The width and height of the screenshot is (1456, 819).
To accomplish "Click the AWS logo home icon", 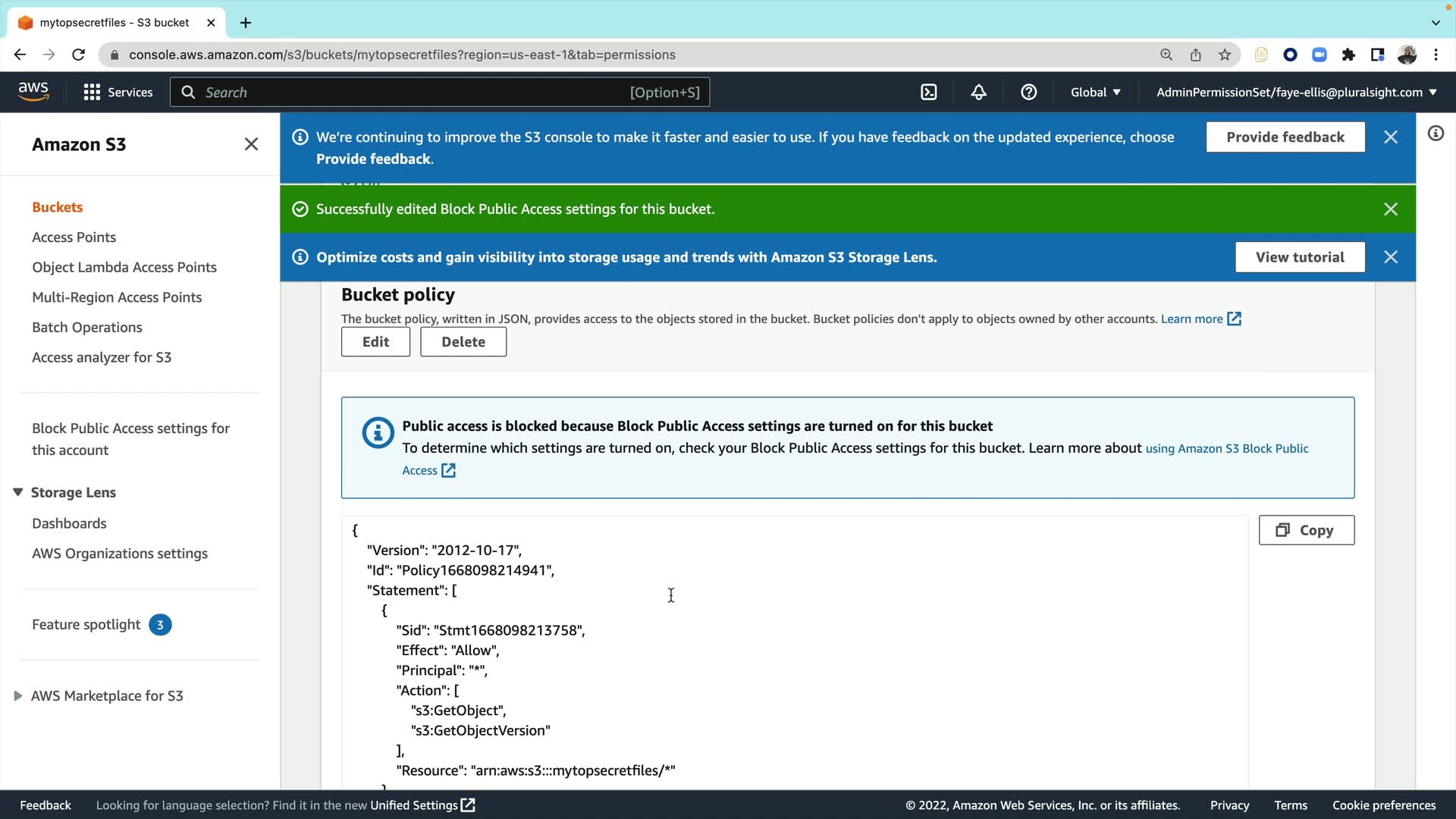I will tap(33, 91).
